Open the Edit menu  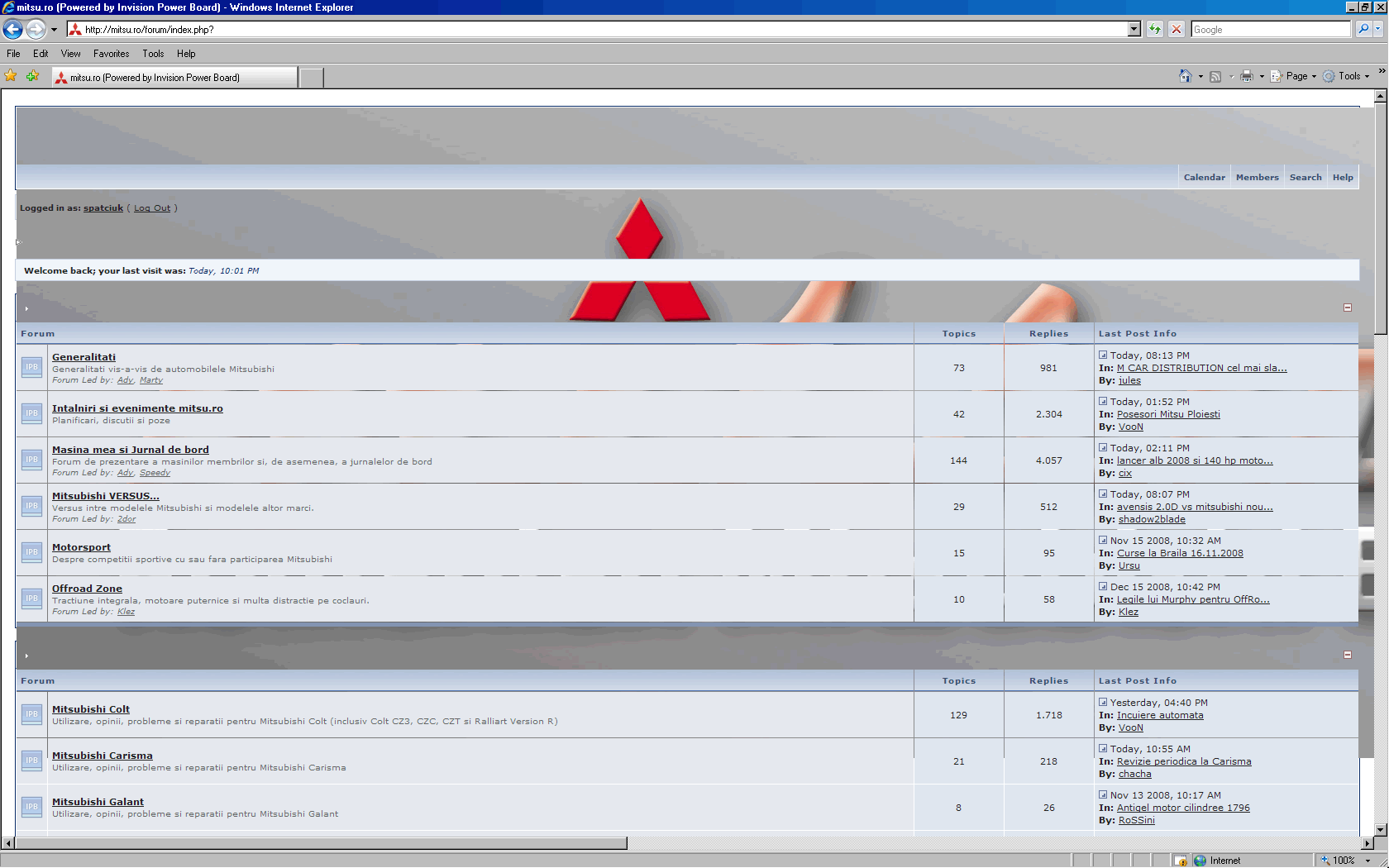(41, 54)
